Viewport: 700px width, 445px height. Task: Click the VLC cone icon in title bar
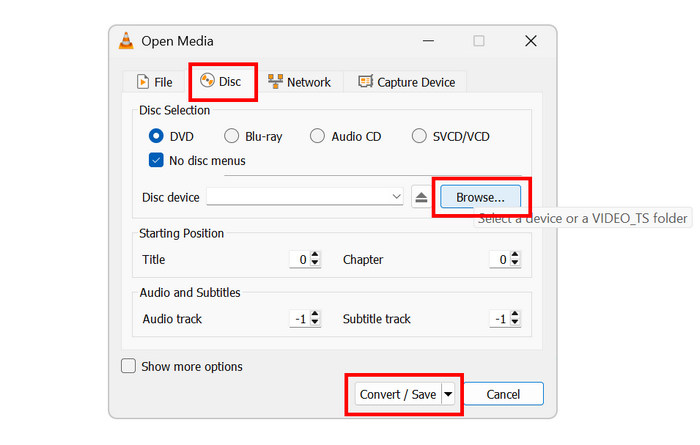[126, 41]
